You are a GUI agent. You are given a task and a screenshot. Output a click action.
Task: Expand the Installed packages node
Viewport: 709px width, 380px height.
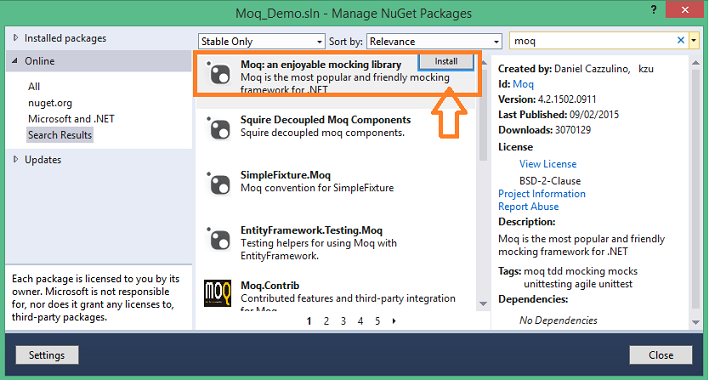pyautogui.click(x=16, y=38)
